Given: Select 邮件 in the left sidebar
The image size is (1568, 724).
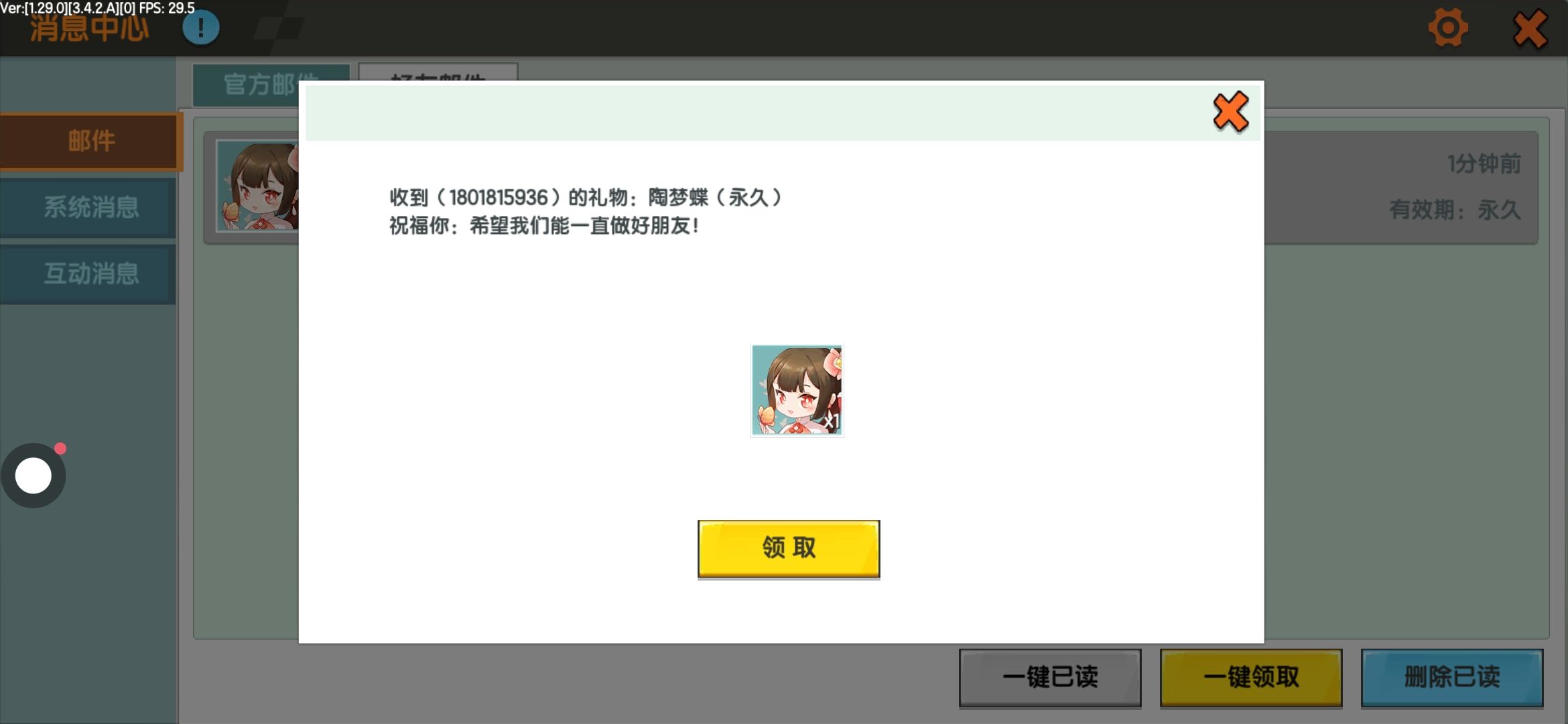Looking at the screenshot, I should (90, 141).
